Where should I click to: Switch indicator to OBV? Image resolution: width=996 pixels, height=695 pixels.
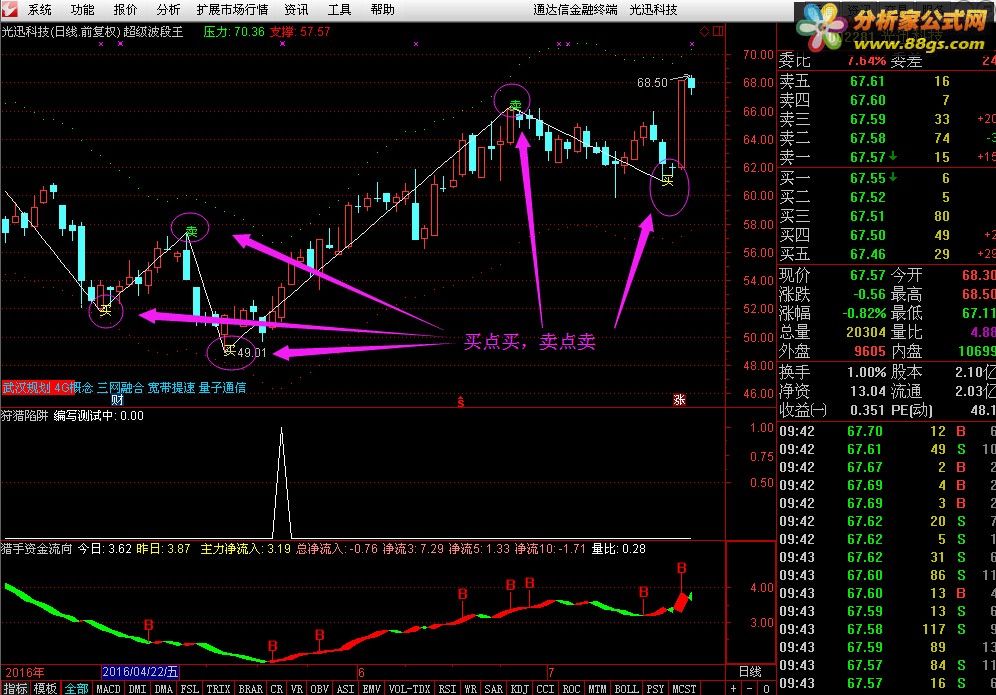click(x=320, y=689)
